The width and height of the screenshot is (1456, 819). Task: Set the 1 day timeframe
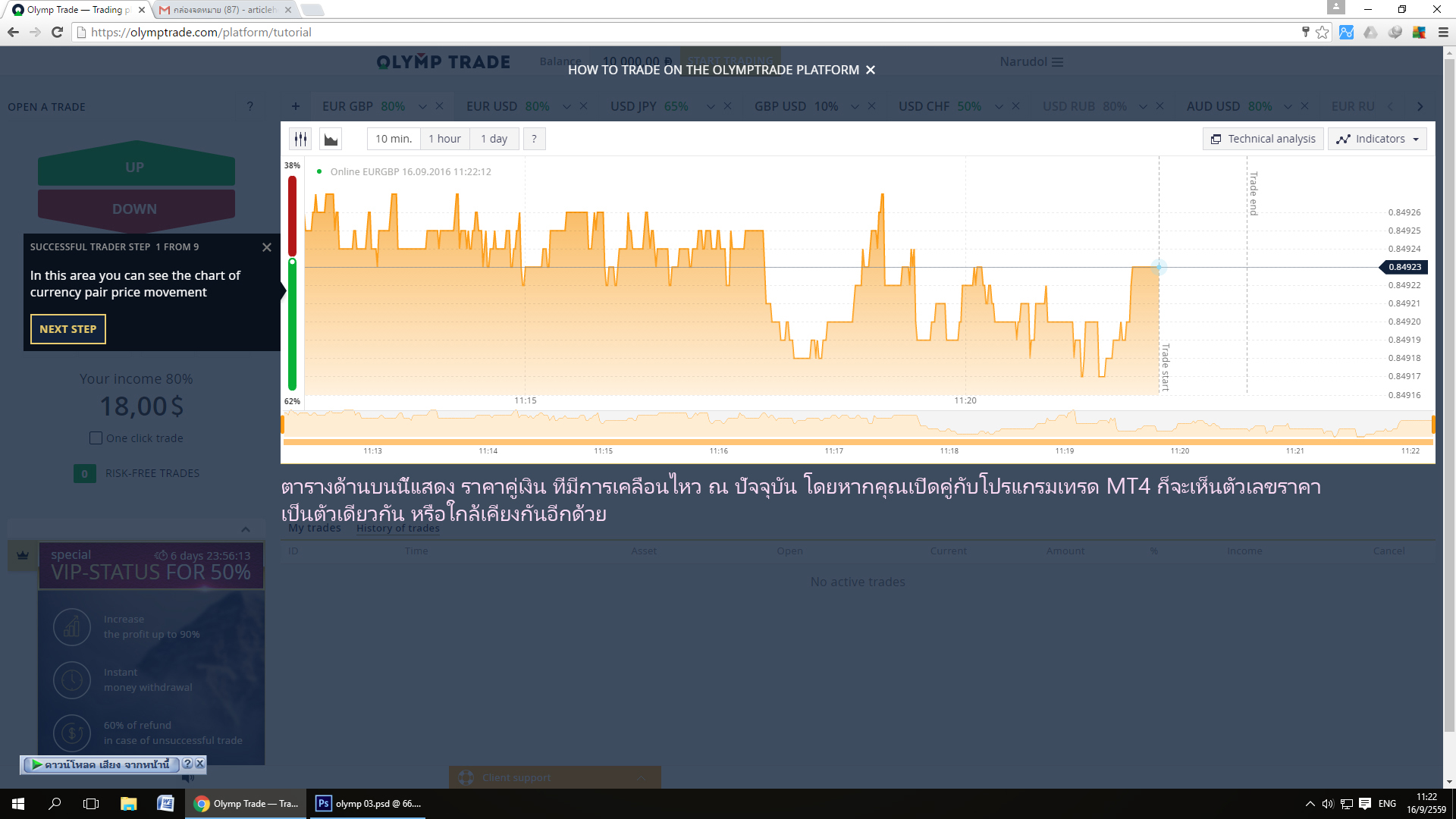(494, 139)
